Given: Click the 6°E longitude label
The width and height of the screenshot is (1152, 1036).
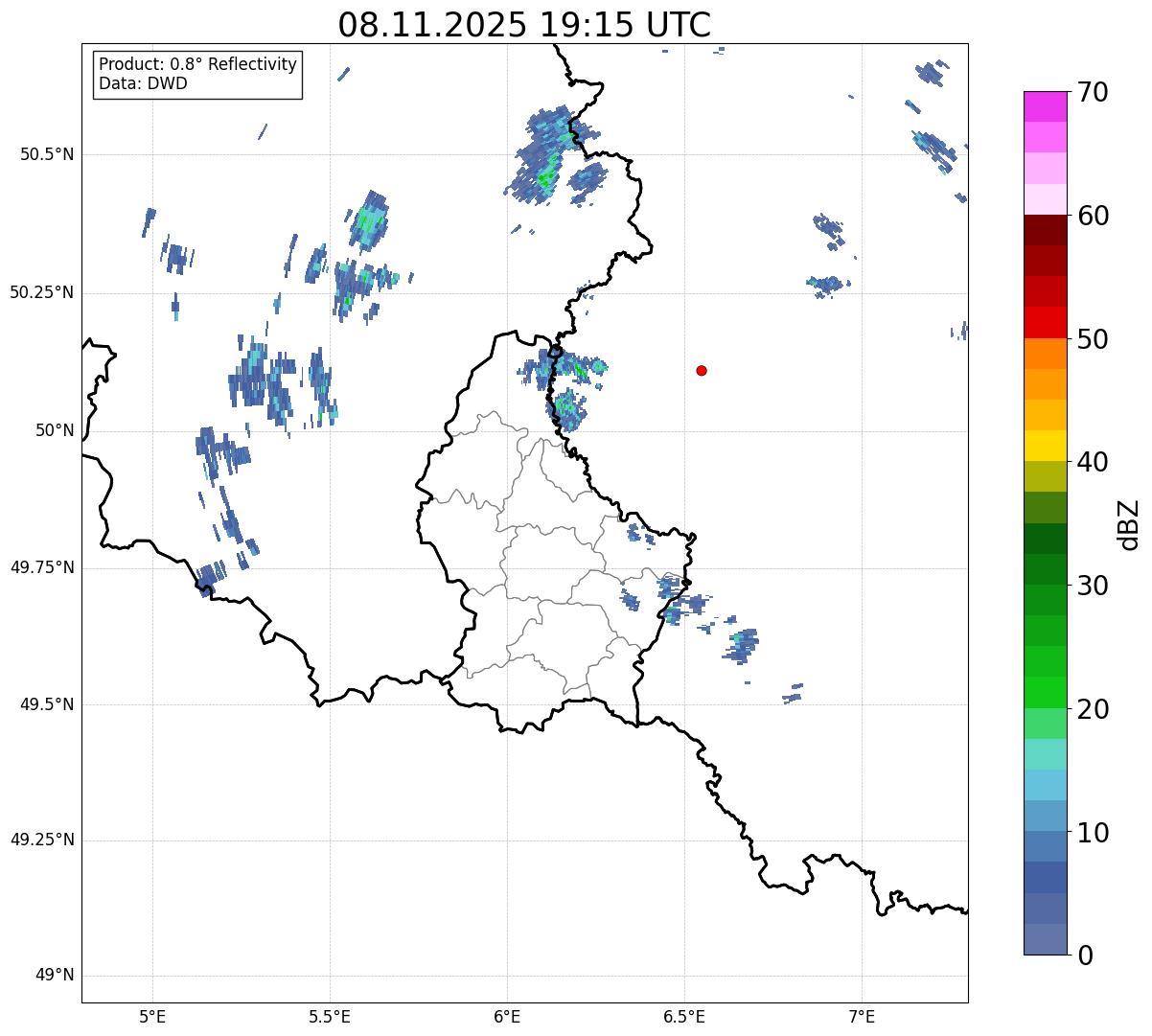Looking at the screenshot, I should tap(507, 1016).
